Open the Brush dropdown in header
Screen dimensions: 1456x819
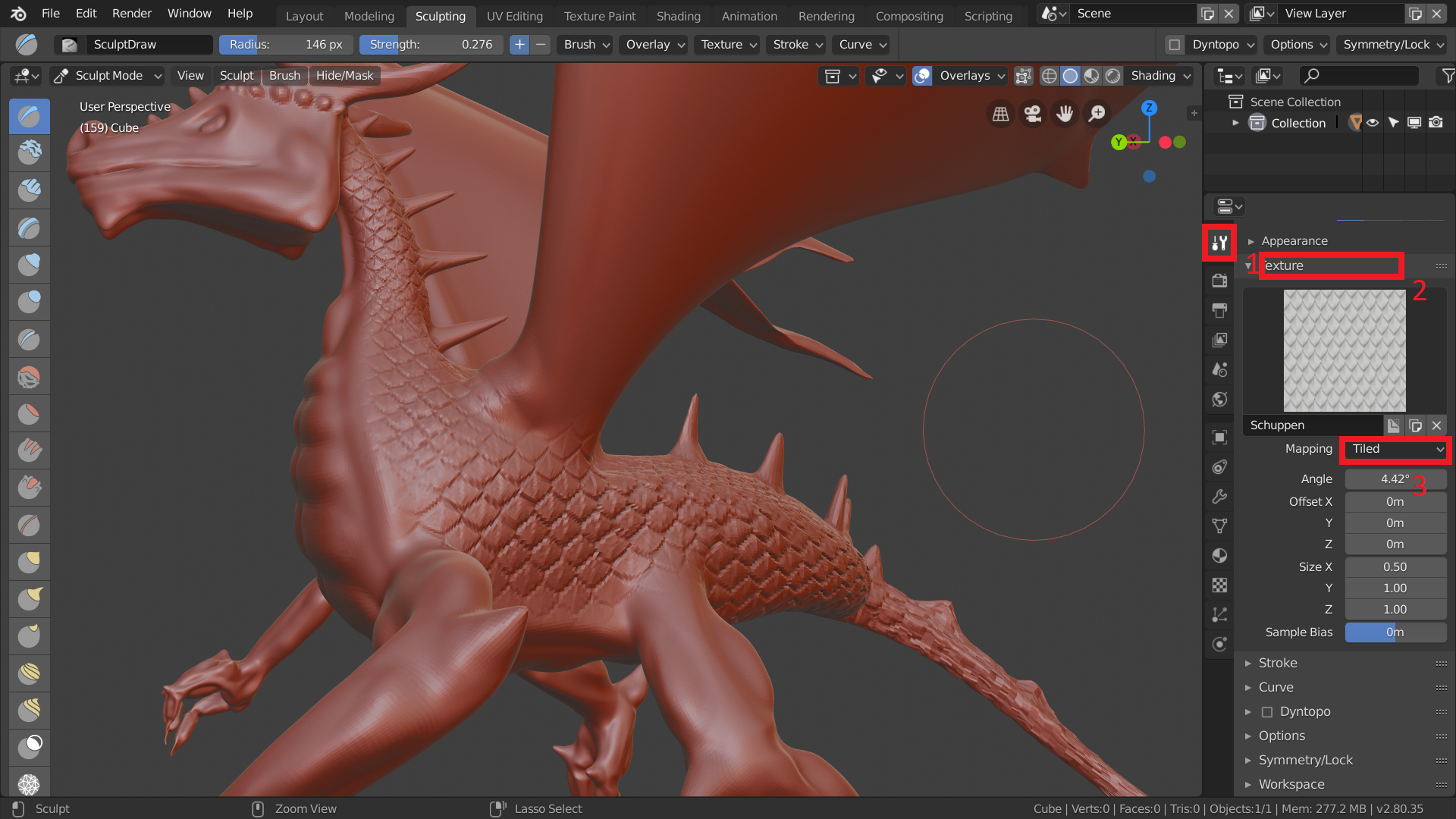587,45
